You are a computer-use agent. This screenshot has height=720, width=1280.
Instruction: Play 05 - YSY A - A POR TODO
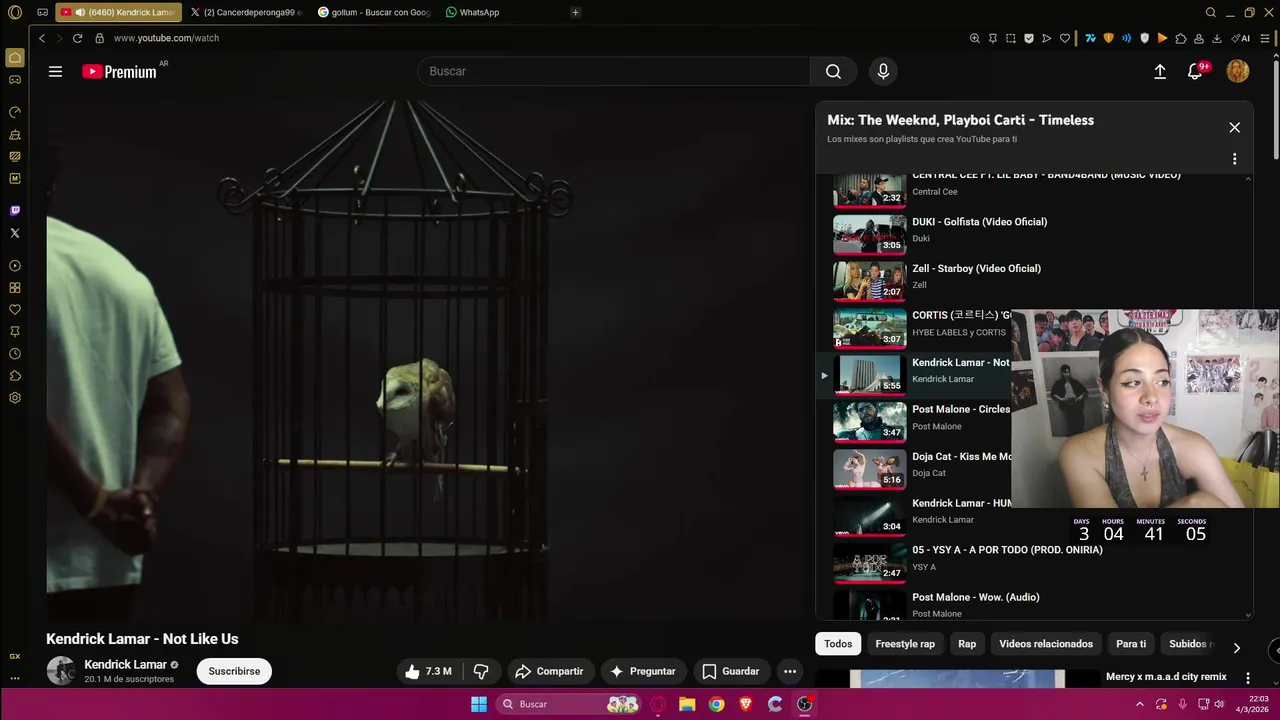tap(1007, 550)
